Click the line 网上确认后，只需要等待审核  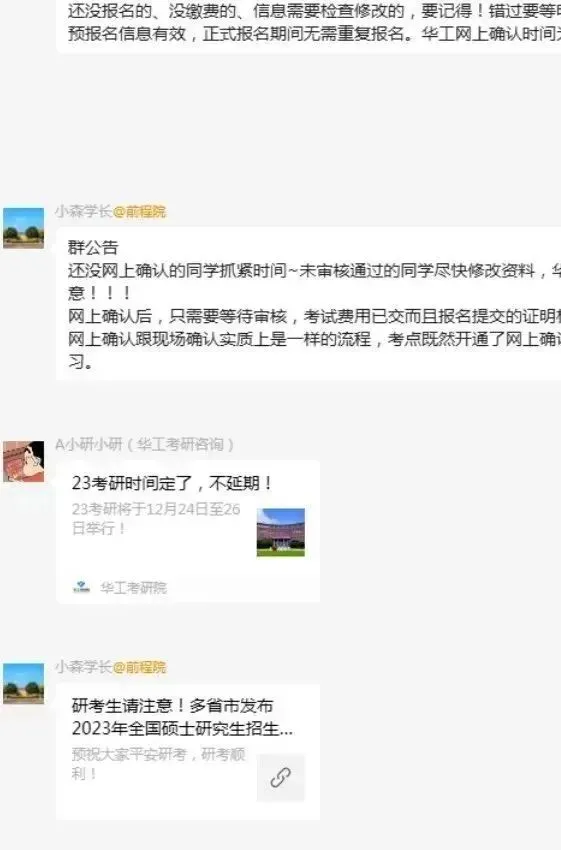click(x=314, y=316)
